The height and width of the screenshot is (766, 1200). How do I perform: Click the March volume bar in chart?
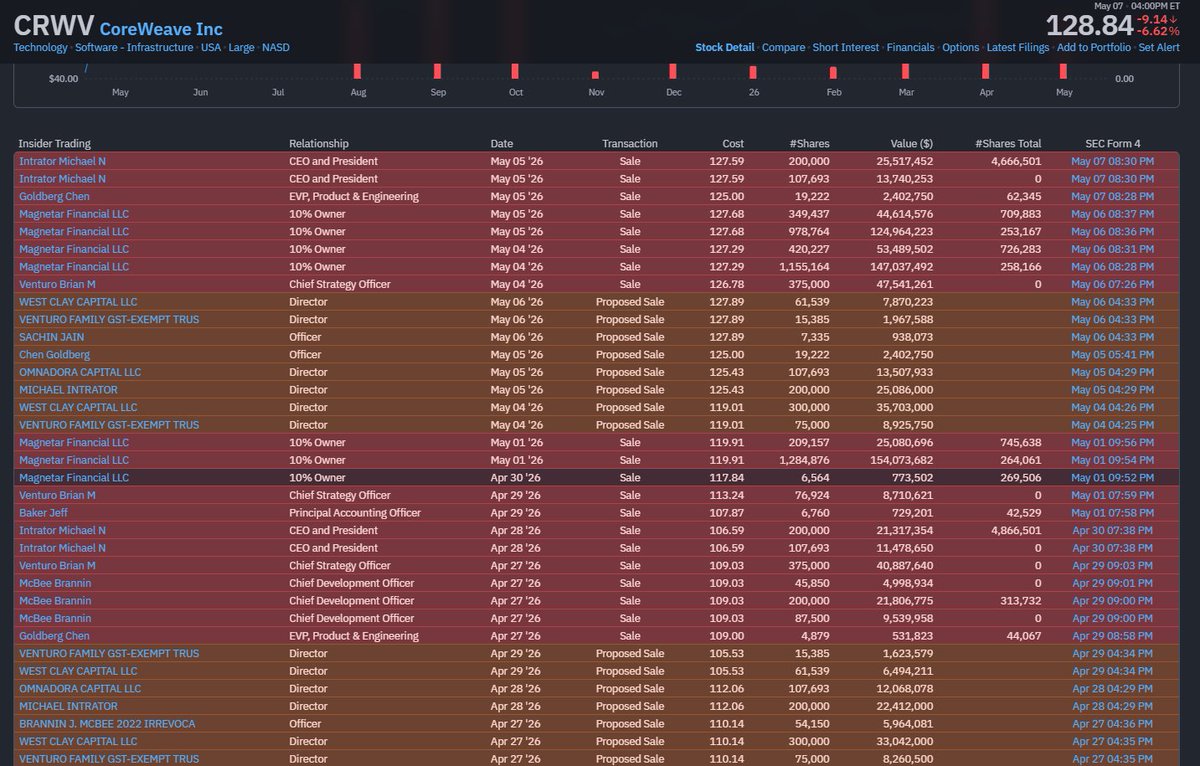pos(905,71)
